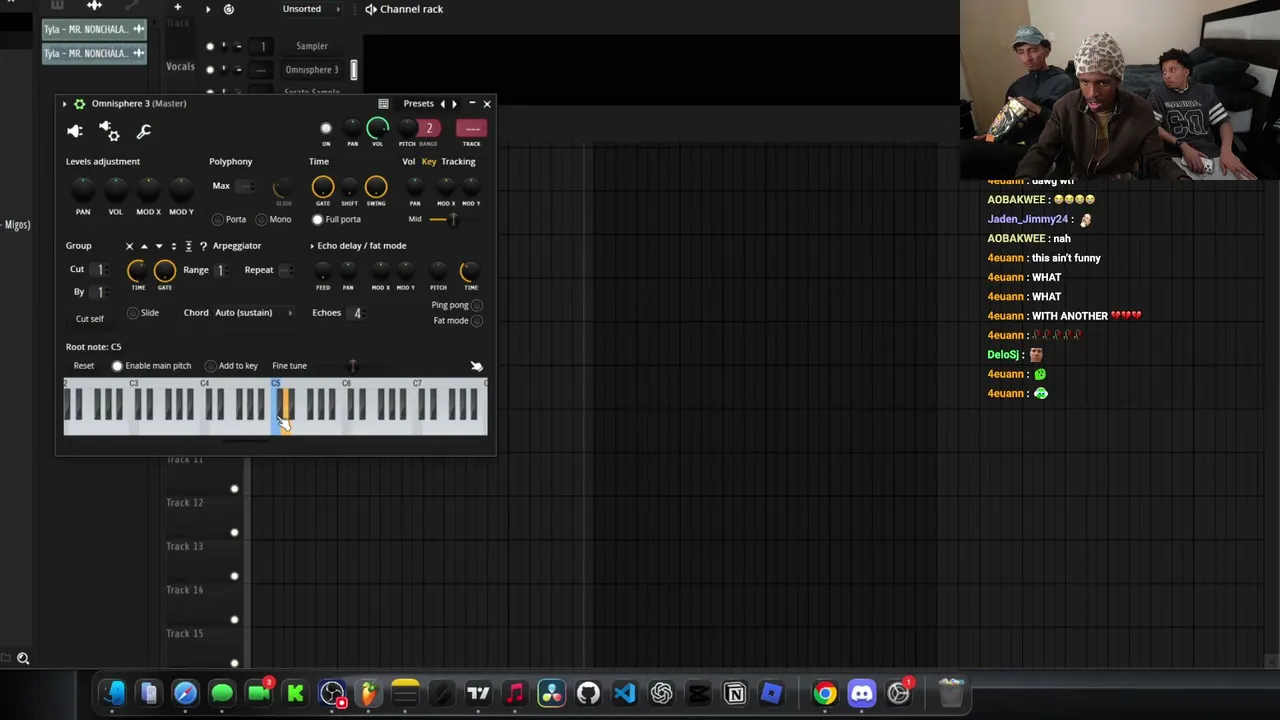Click the arpeggiator off (X) icon
Image resolution: width=1280 pixels, height=720 pixels.
click(x=129, y=246)
